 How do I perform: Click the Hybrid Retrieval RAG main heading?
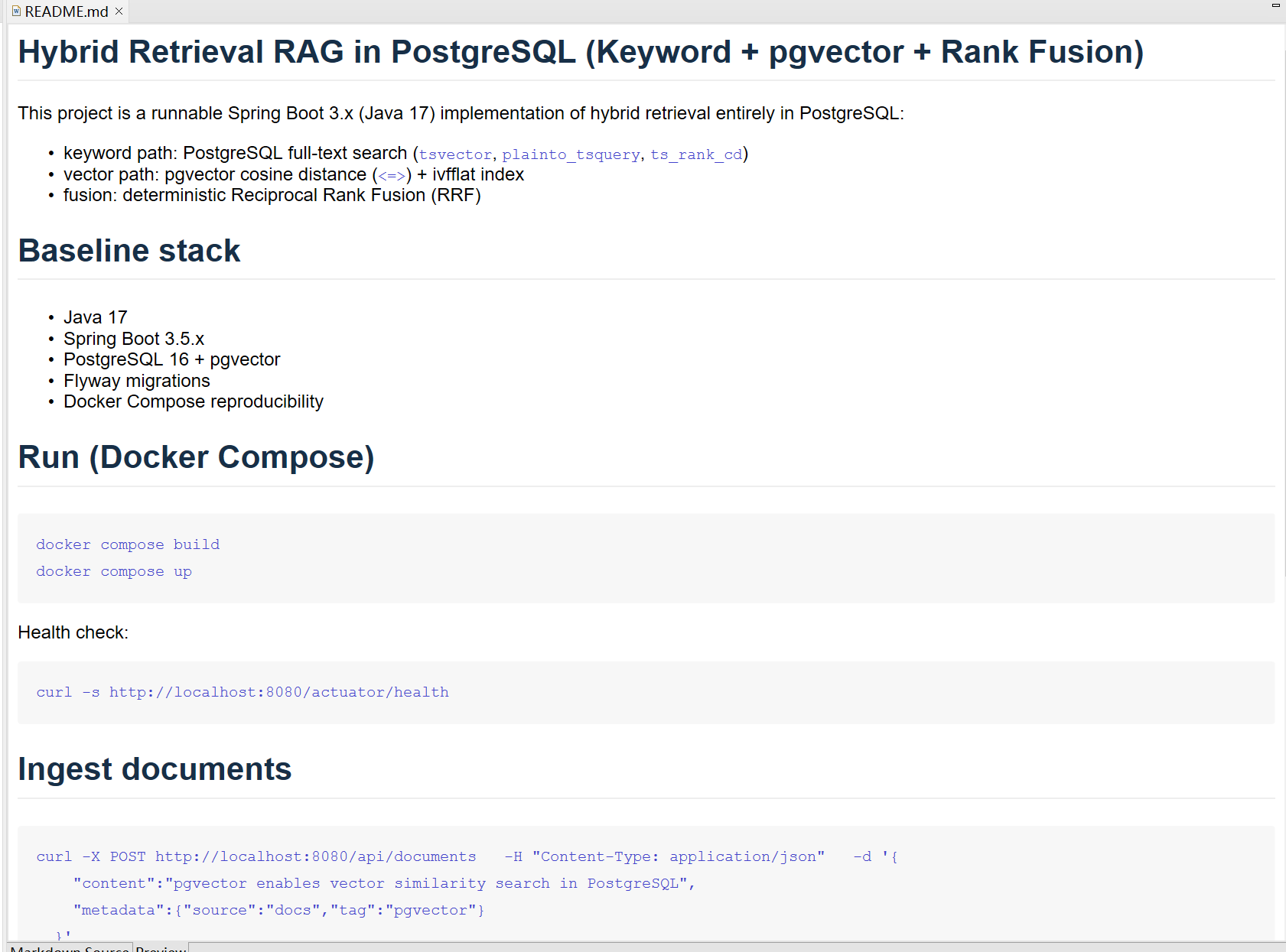tap(580, 51)
